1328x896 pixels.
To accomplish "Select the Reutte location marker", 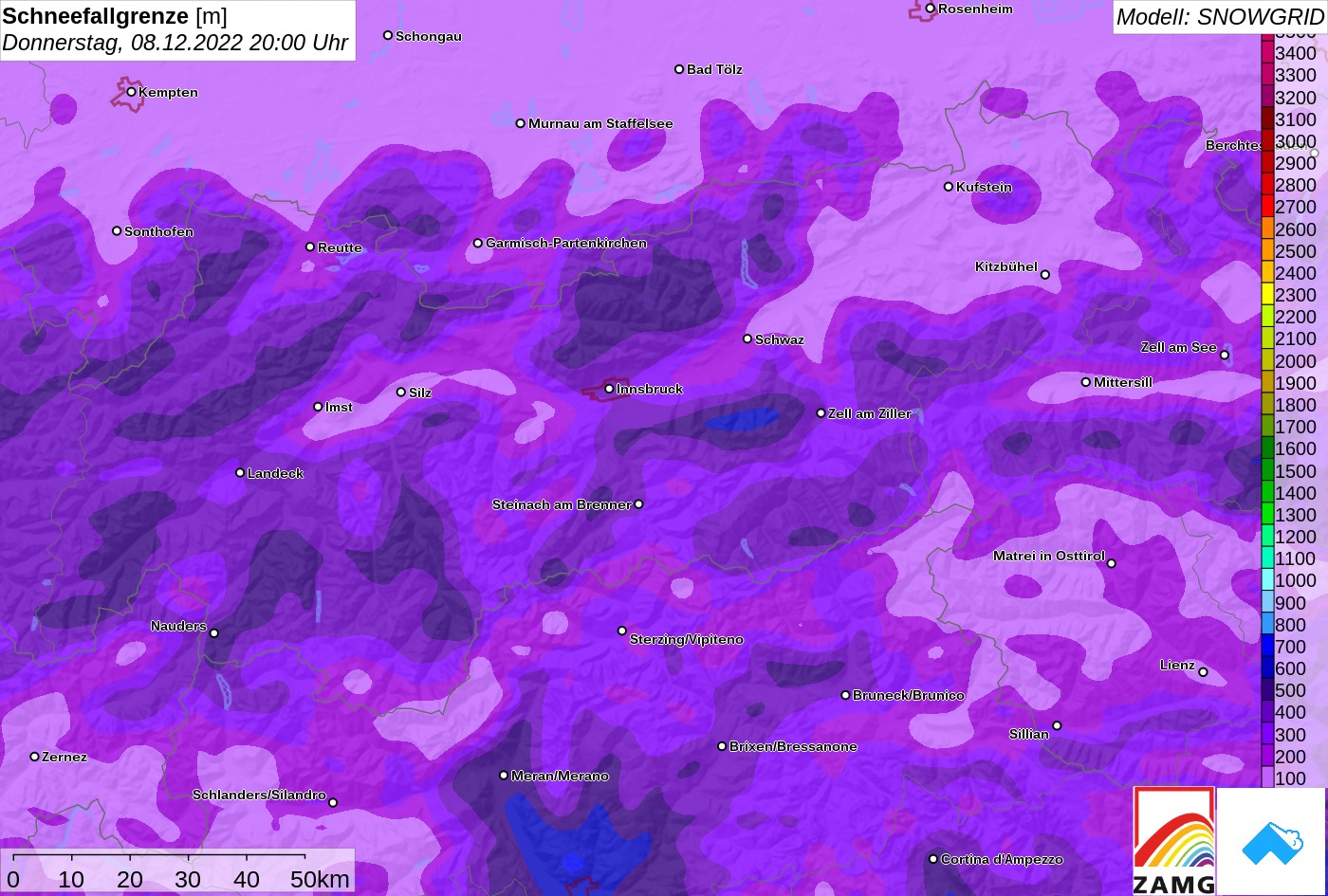I will (310, 247).
